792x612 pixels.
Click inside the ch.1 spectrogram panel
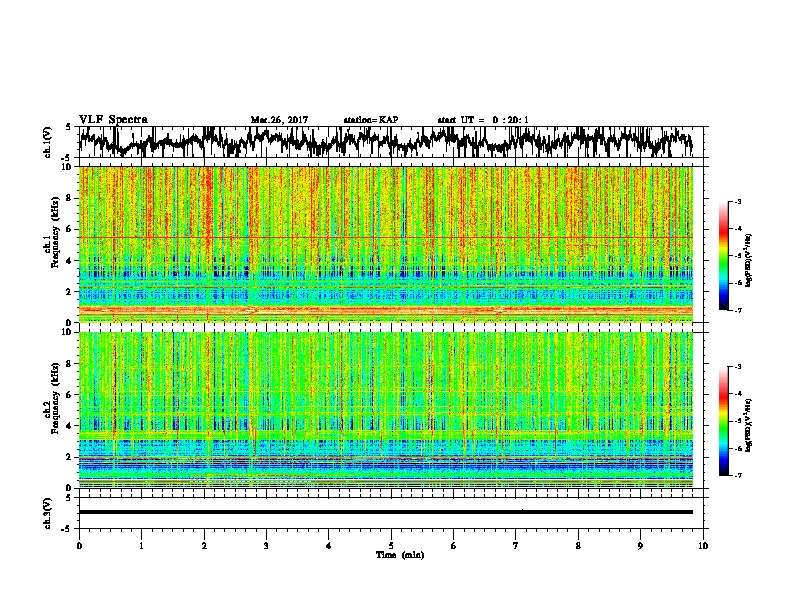[386, 244]
